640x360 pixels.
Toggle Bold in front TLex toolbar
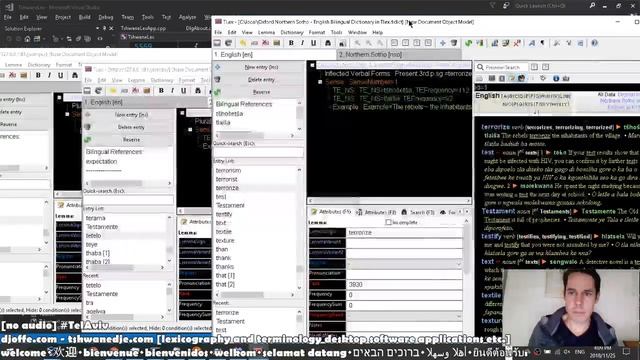click(x=291, y=43)
